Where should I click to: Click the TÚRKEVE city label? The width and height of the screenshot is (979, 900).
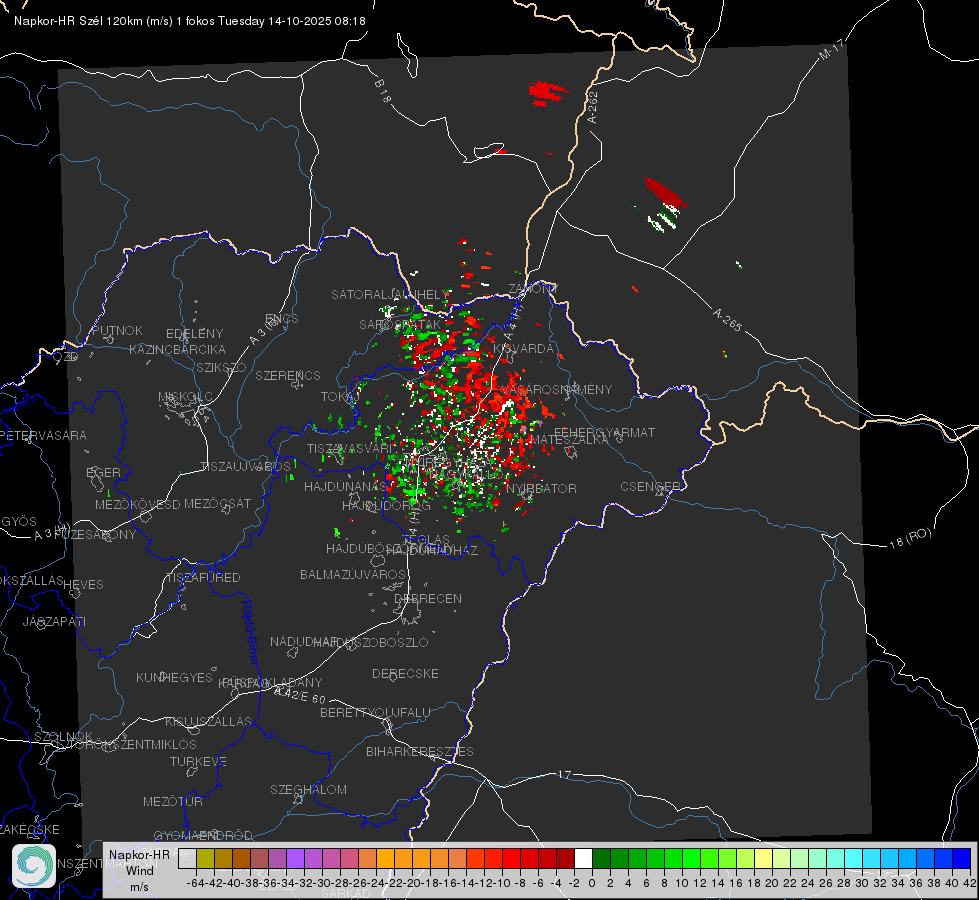coord(198,761)
